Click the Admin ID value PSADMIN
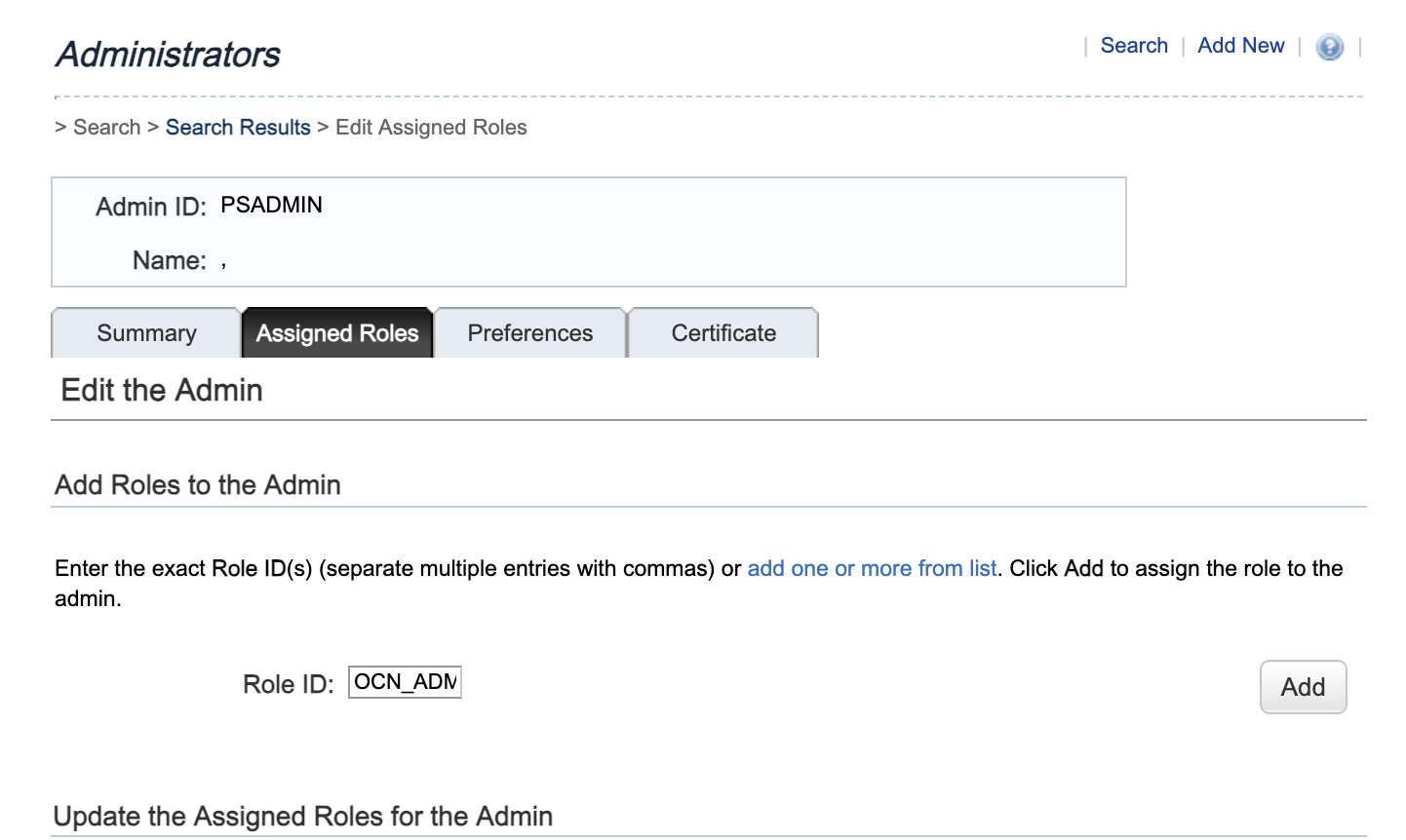Viewport: 1406px width, 840px height. (x=270, y=205)
